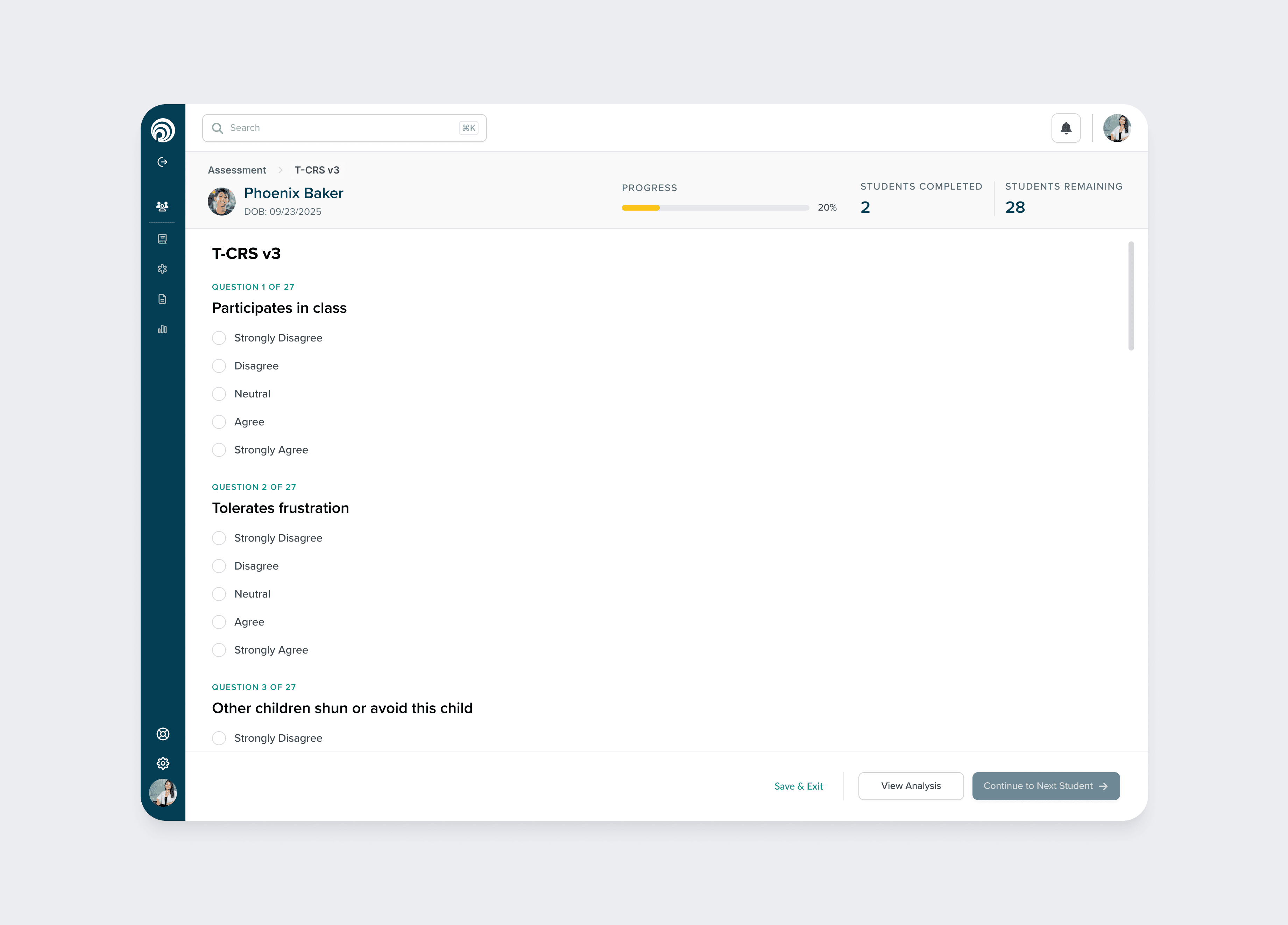This screenshot has width=1288, height=925.
Task: Go to Assessment breadcrumb link
Action: pyautogui.click(x=237, y=170)
